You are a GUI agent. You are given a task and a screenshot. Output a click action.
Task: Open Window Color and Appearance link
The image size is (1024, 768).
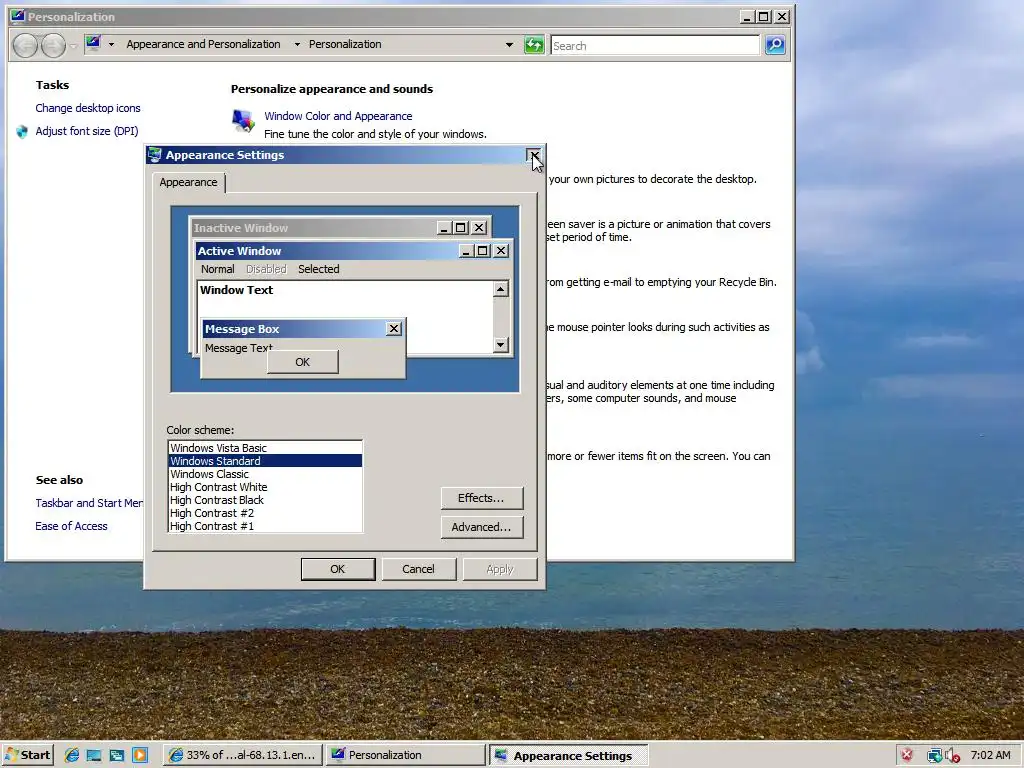pyautogui.click(x=338, y=116)
